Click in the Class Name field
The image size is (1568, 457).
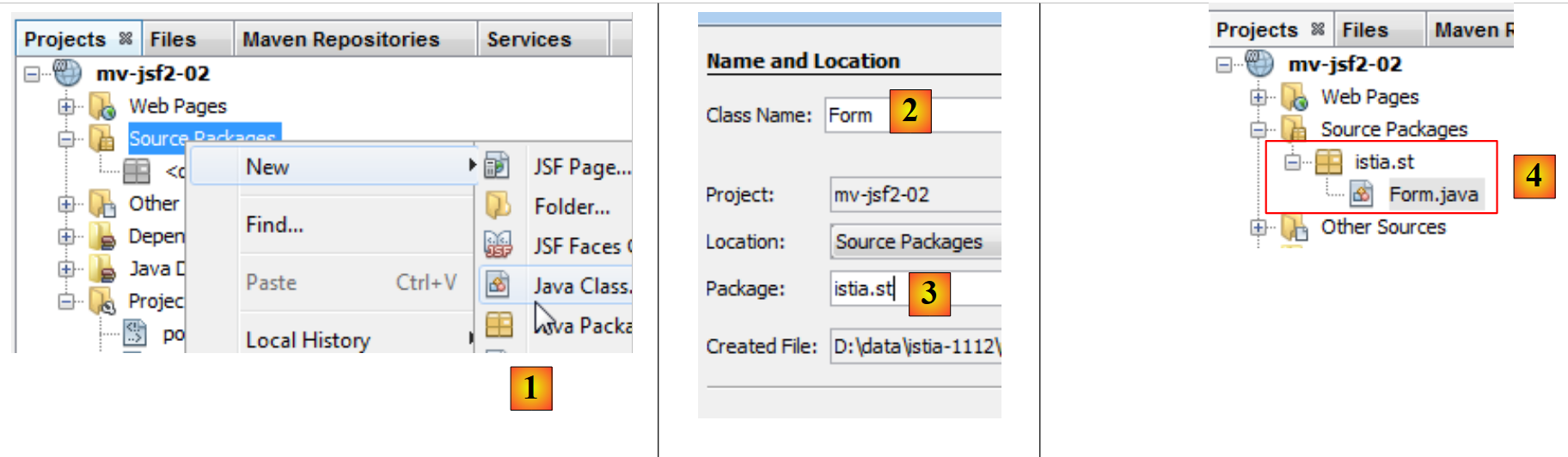tap(855, 115)
